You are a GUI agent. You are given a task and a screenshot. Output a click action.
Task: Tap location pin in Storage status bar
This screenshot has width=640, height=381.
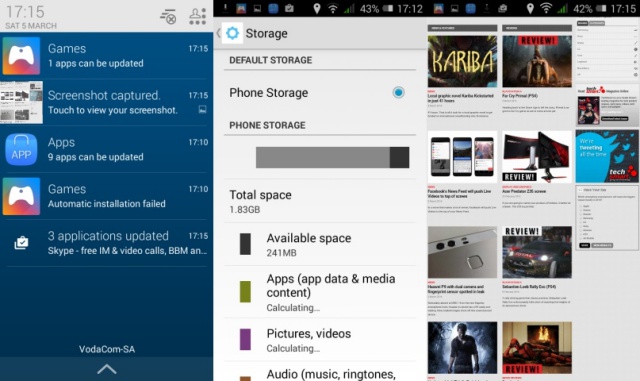point(317,8)
